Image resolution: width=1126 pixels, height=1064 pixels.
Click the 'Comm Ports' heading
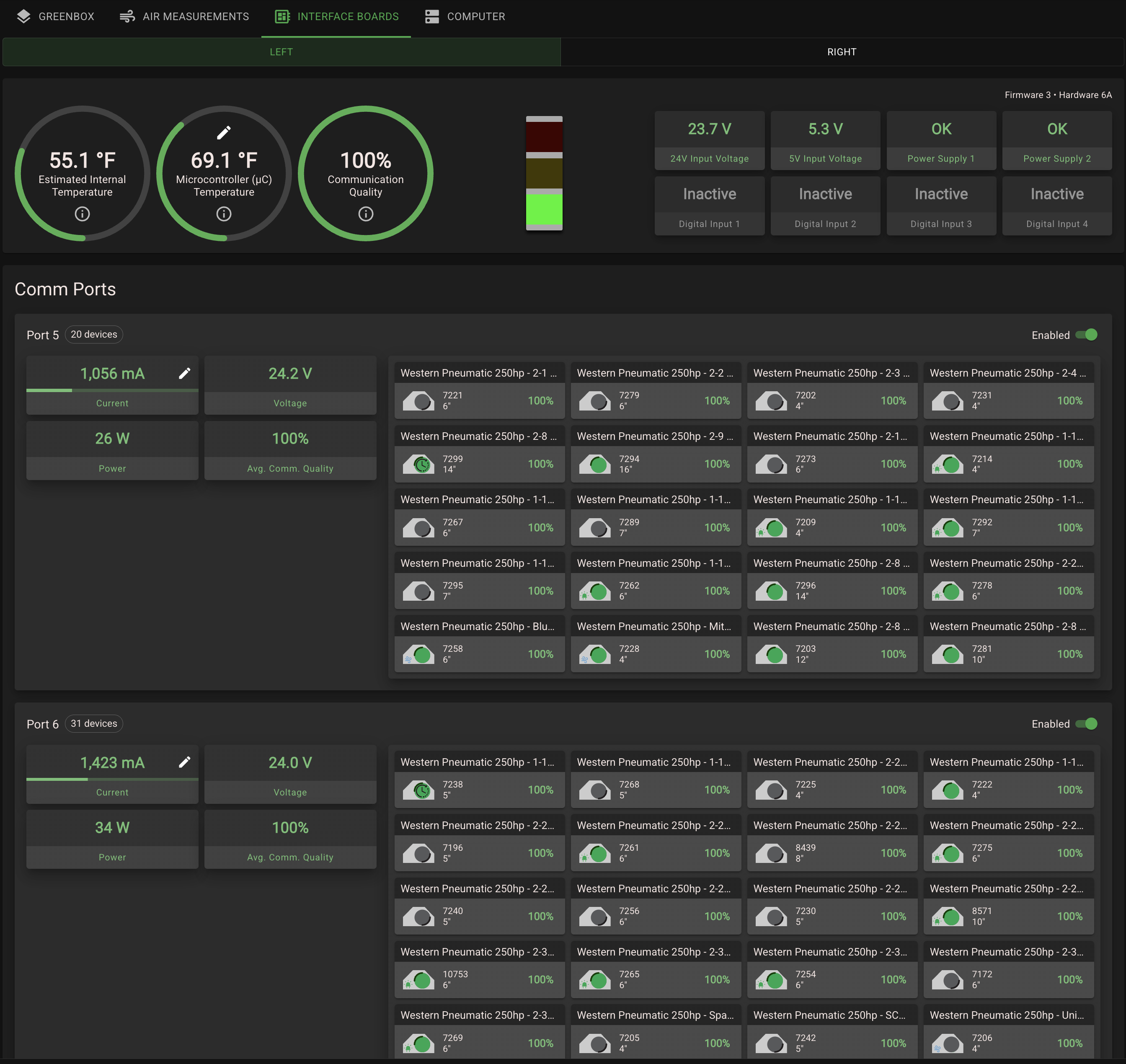coord(65,289)
